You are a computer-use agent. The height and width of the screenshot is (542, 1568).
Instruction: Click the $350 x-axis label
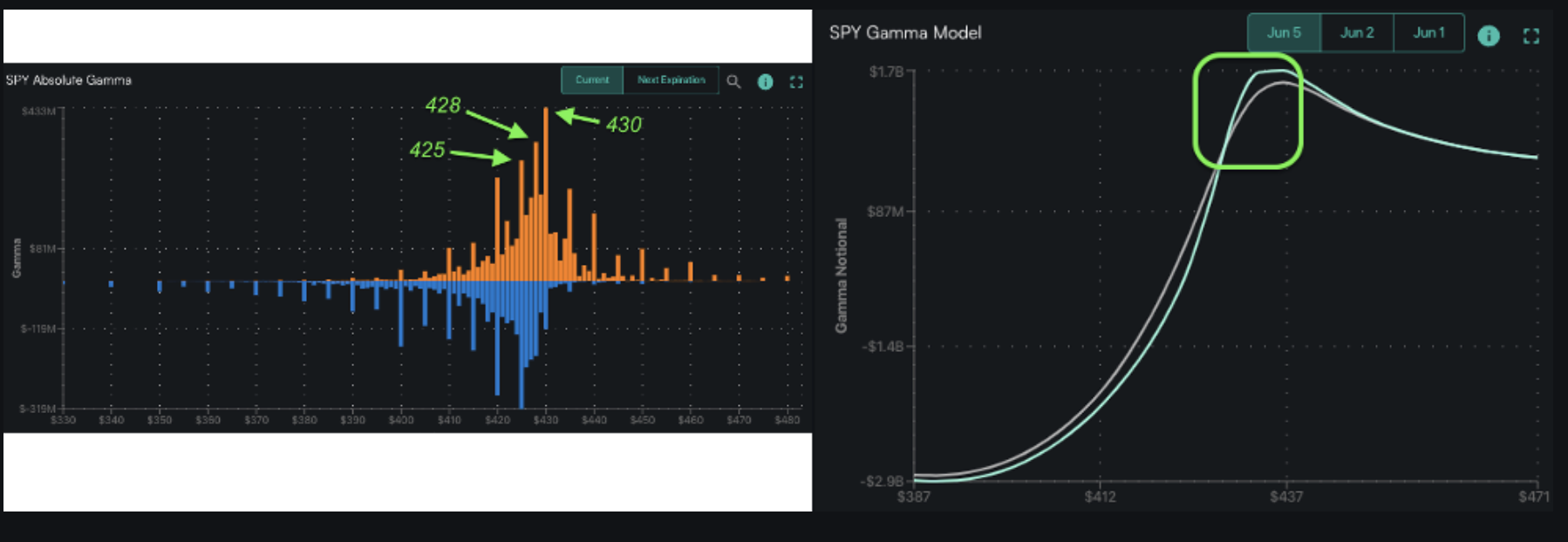[x=160, y=420]
